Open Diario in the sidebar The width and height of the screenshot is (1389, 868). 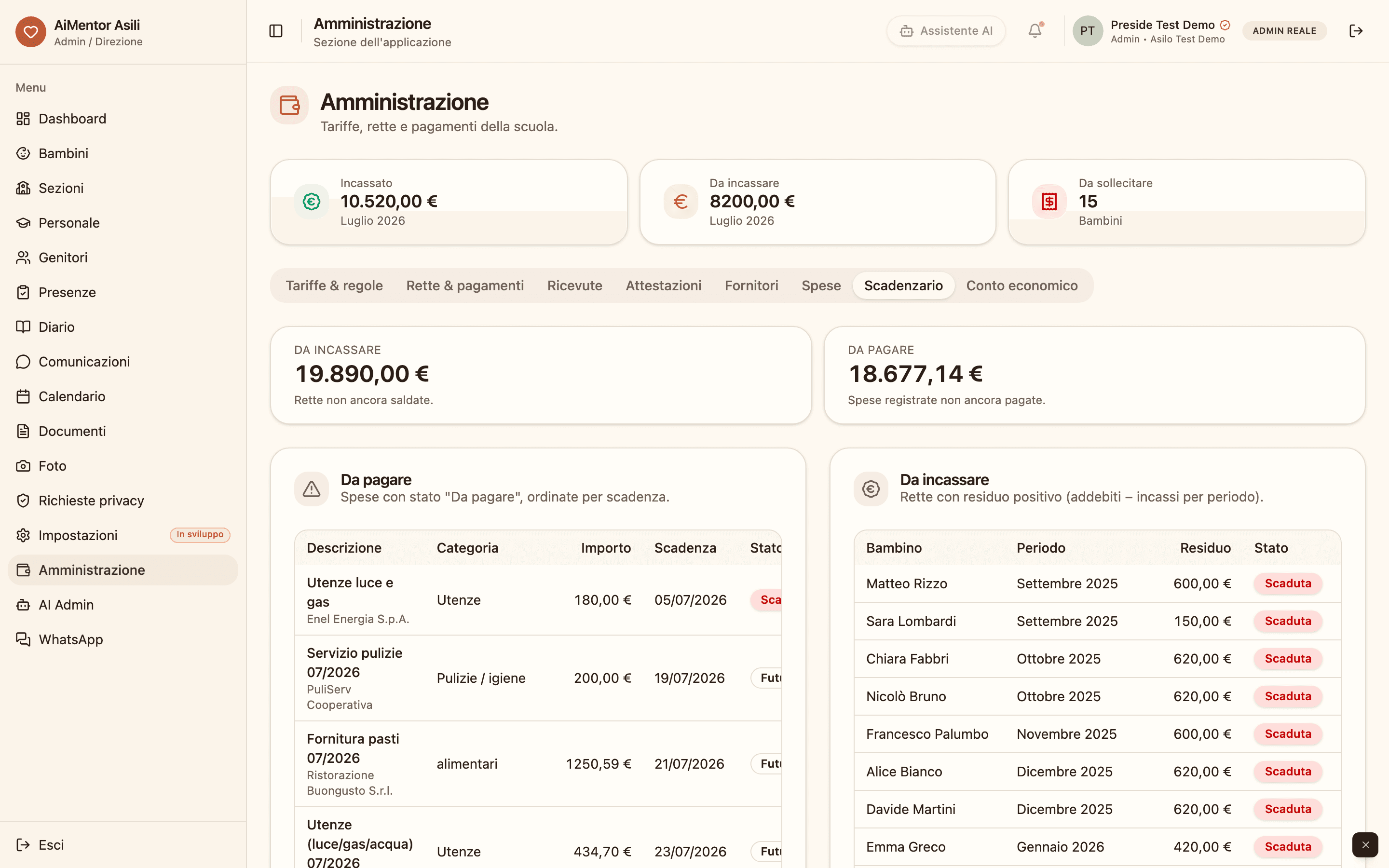tap(123, 327)
